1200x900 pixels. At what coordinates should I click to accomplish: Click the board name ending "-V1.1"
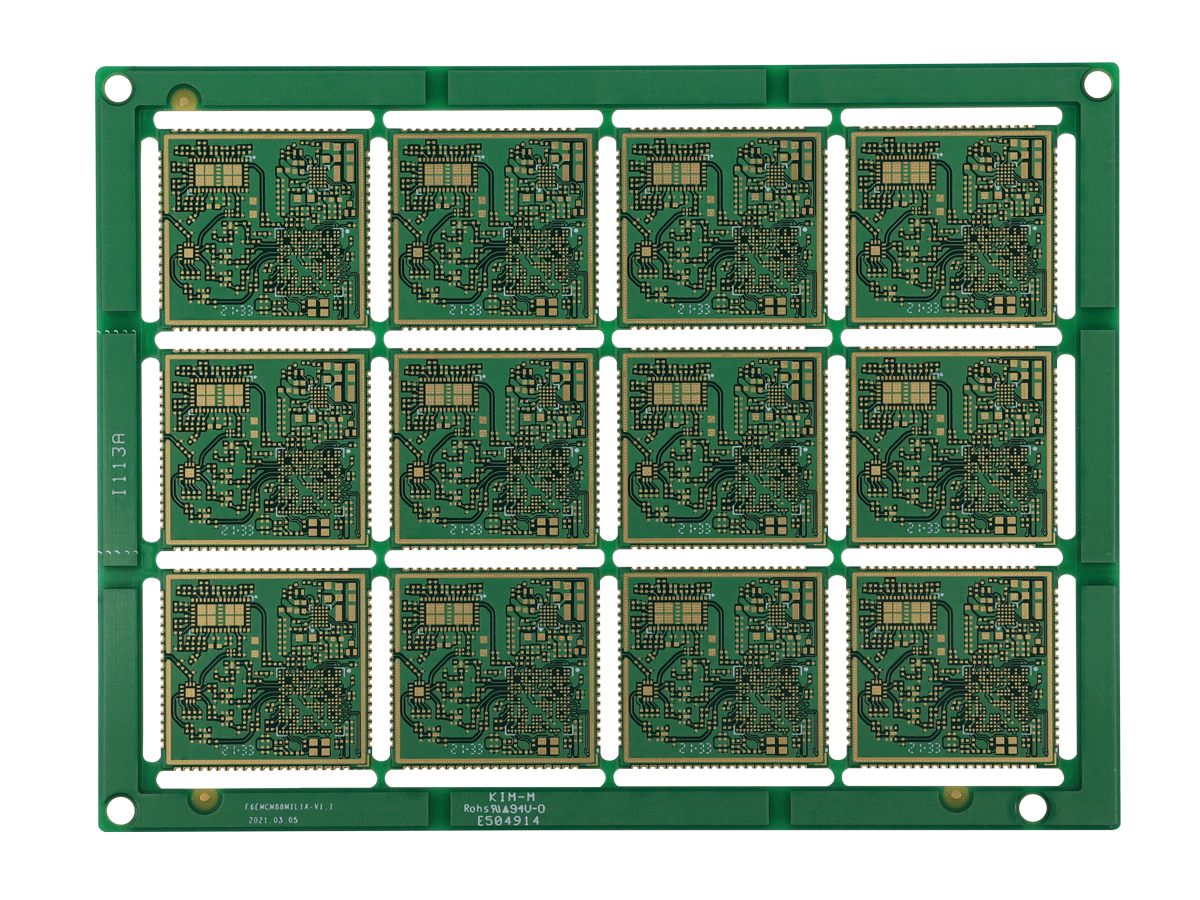pos(288,805)
